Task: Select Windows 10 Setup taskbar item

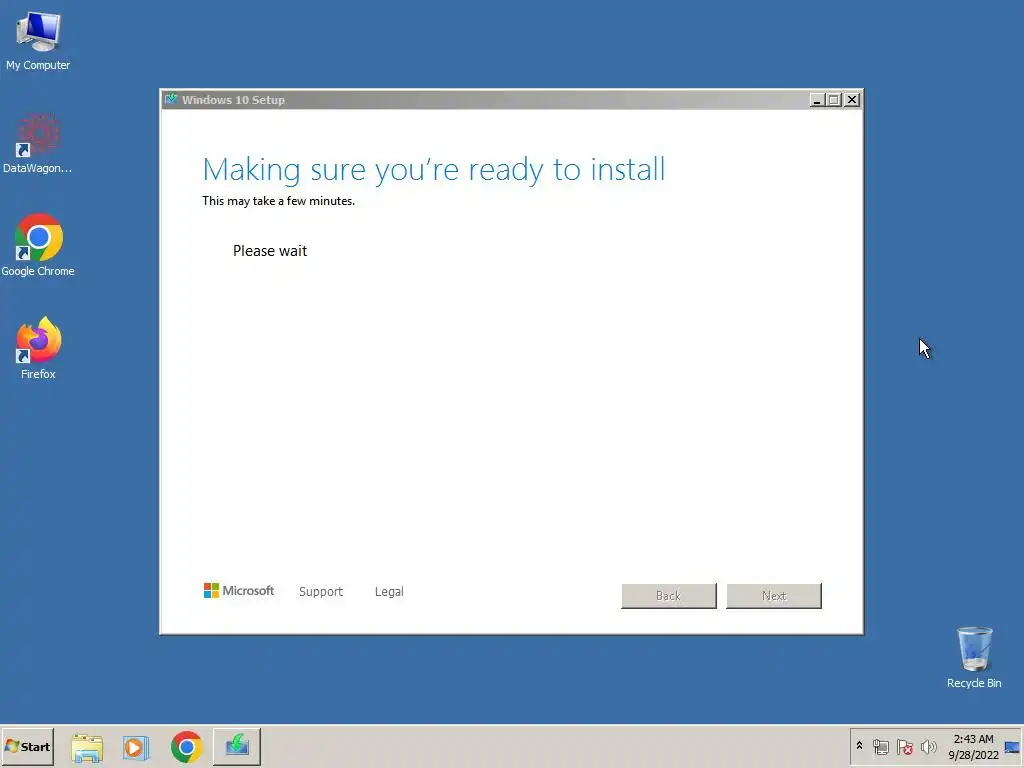Action: tap(236, 746)
